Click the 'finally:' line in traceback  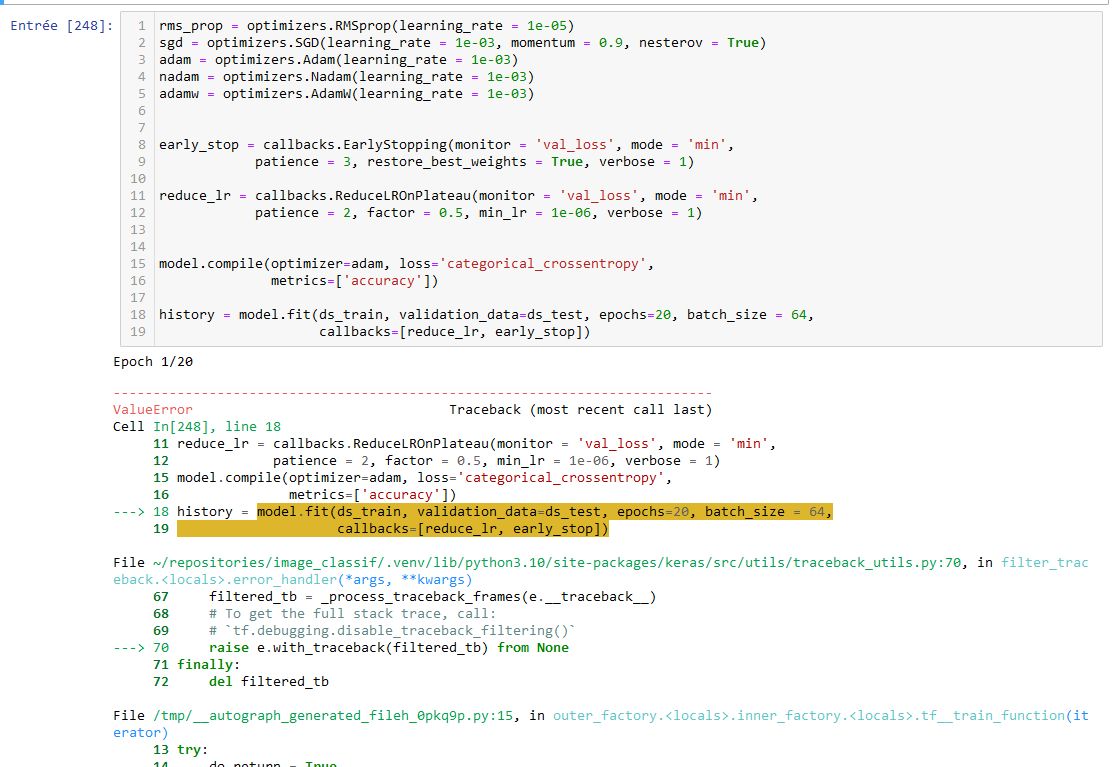coord(209,664)
